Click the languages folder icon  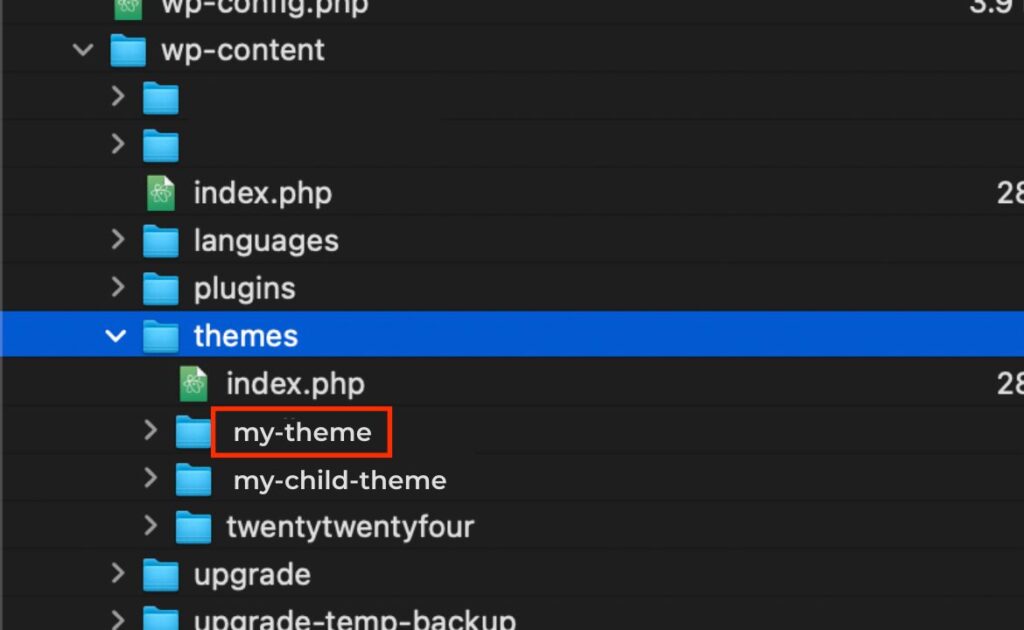(160, 241)
